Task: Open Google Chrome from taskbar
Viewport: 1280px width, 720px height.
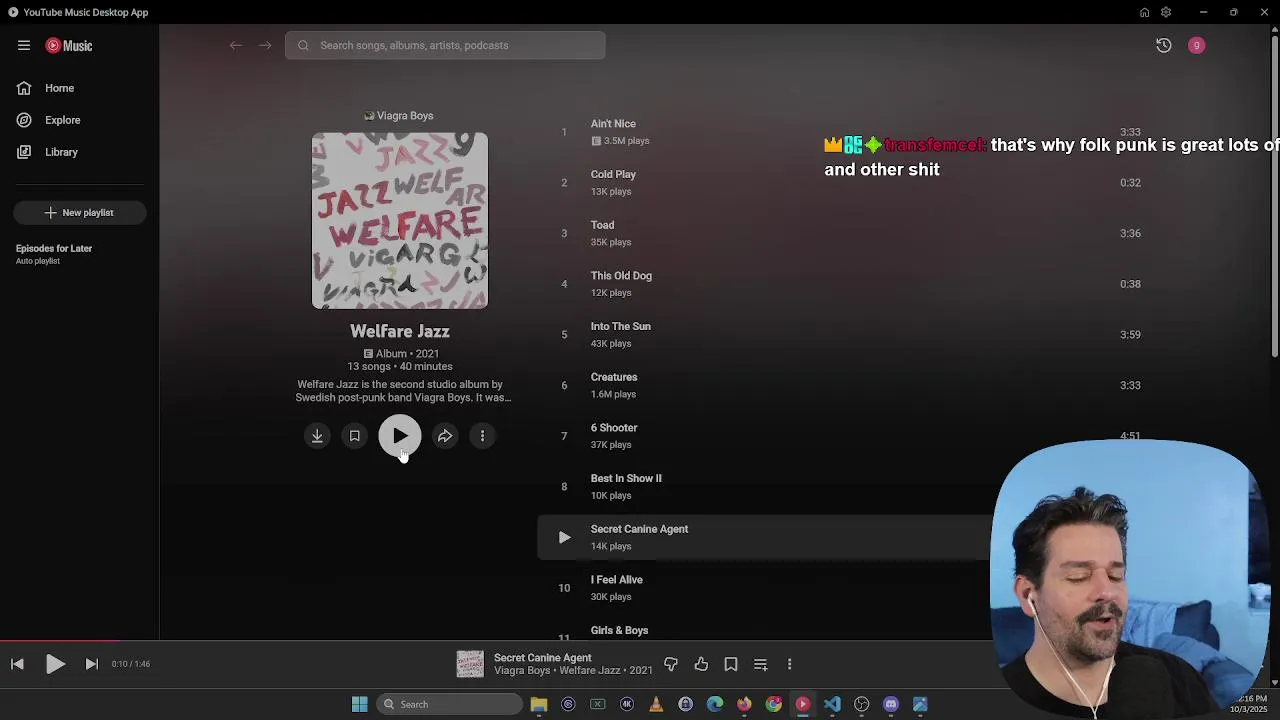Action: pyautogui.click(x=773, y=704)
